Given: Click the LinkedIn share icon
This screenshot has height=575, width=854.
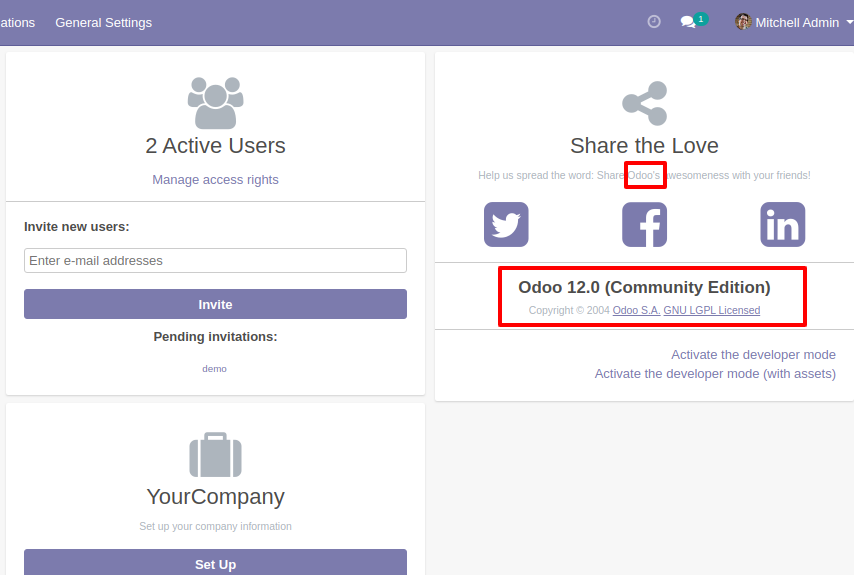Looking at the screenshot, I should point(782,224).
